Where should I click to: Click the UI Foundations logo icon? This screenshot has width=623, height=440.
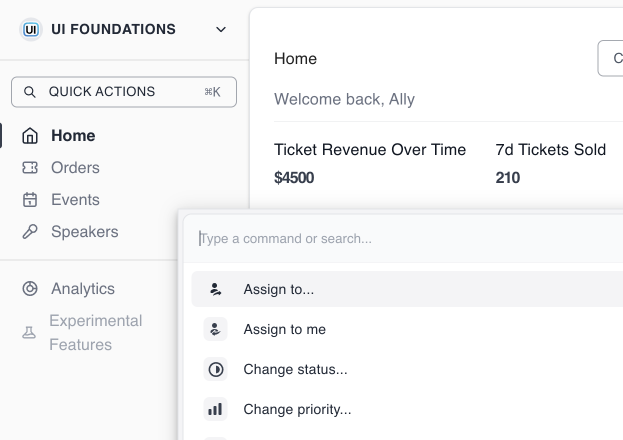(x=30, y=30)
